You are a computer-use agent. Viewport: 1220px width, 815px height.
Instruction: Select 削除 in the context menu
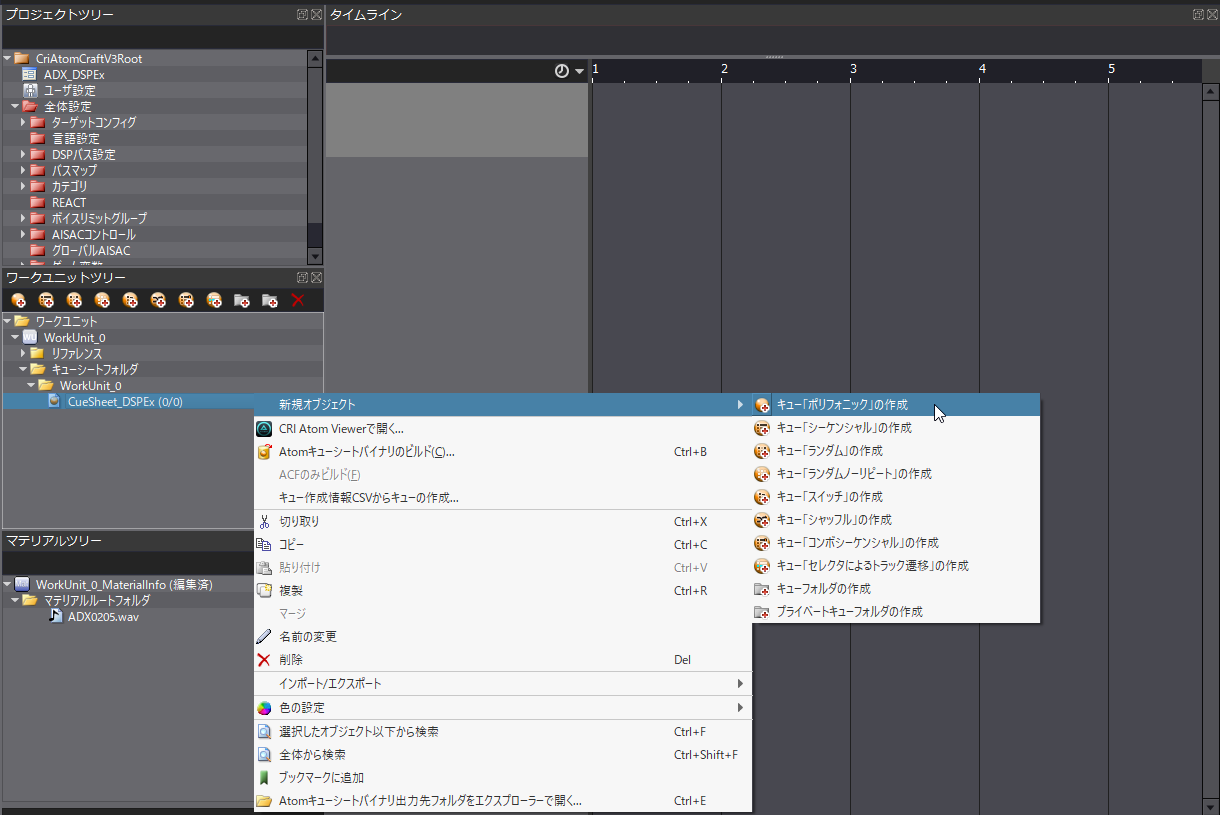point(502,659)
